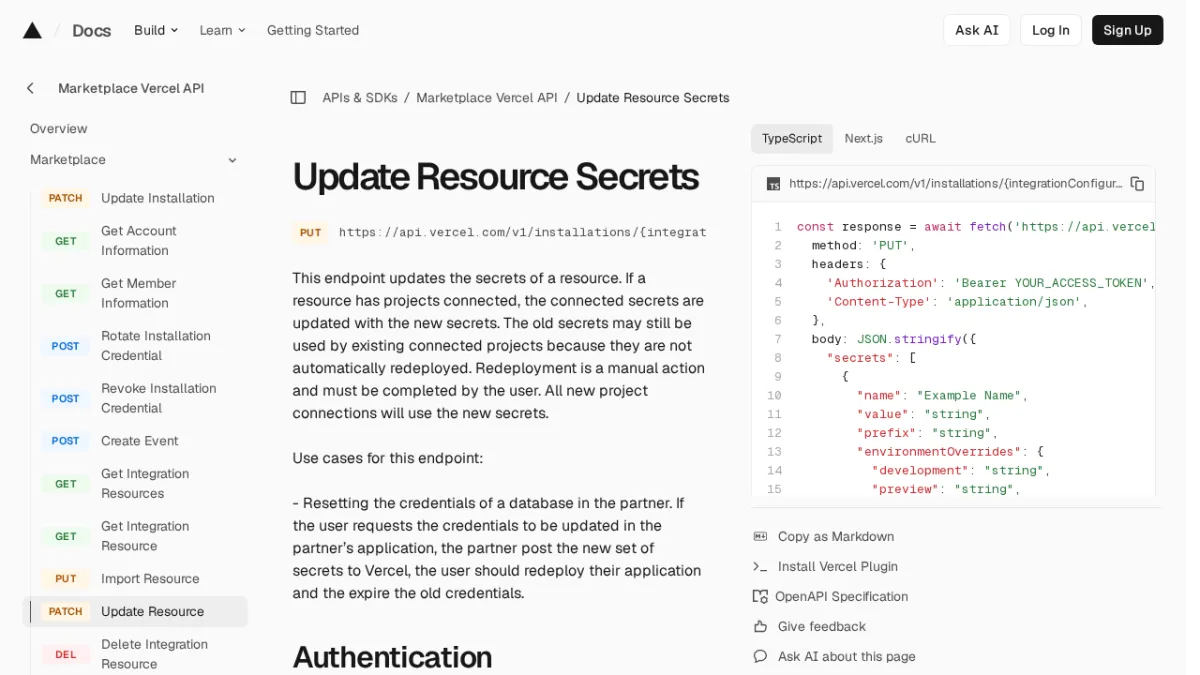
Task: Click DEL badge for Delete Integration Resource
Action: [x=66, y=654]
